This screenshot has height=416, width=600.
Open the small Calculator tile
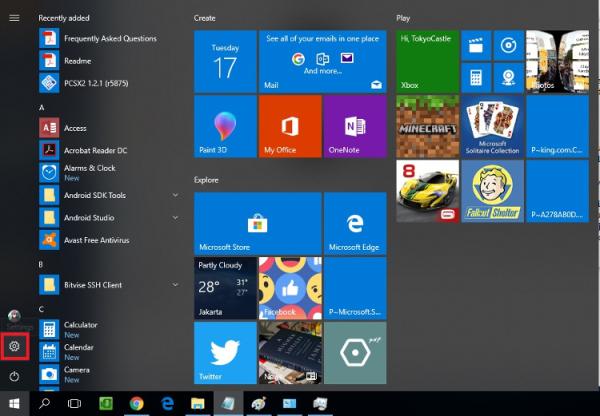[x=476, y=77]
